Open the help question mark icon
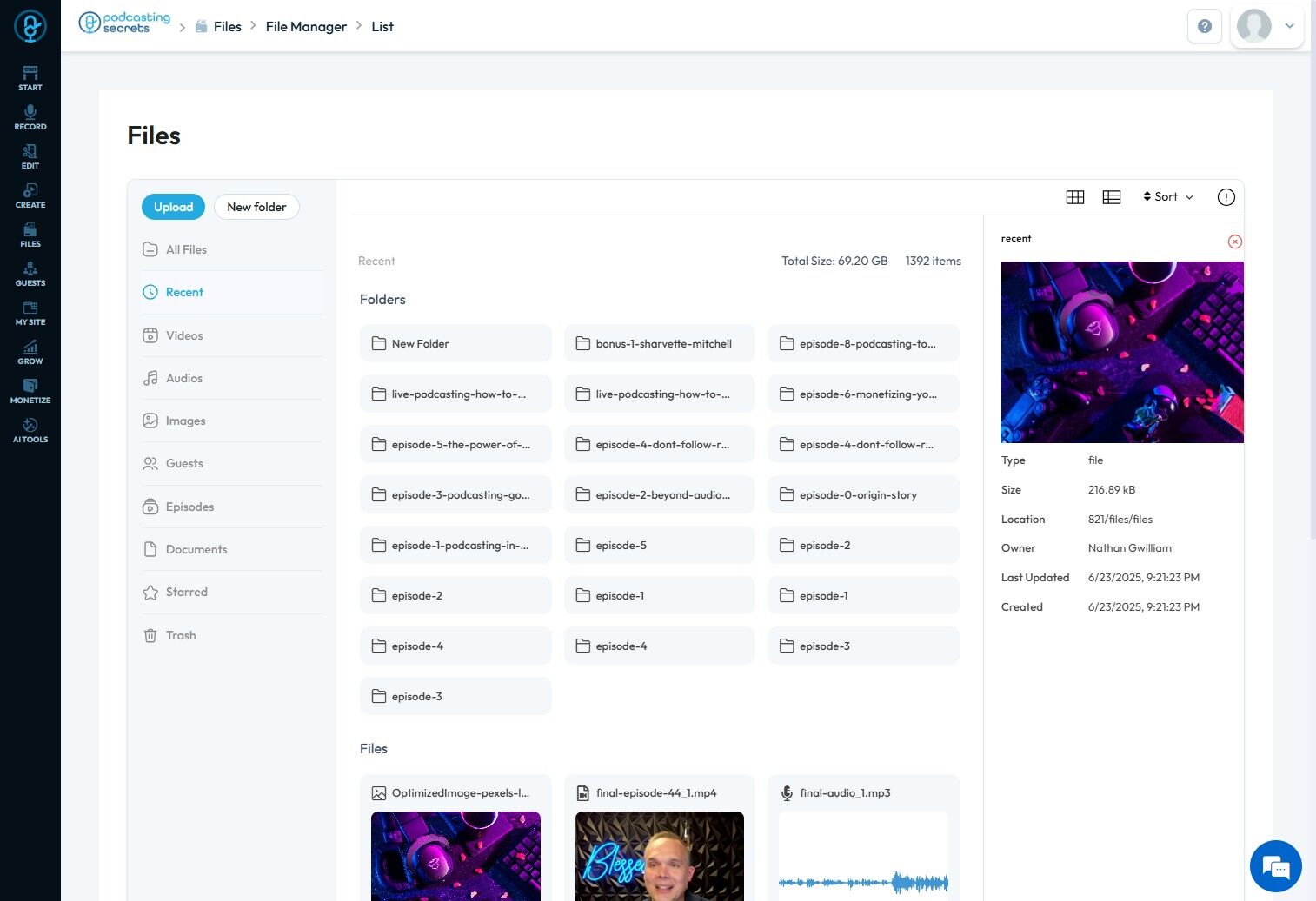This screenshot has width=1316, height=901. pyautogui.click(x=1205, y=26)
